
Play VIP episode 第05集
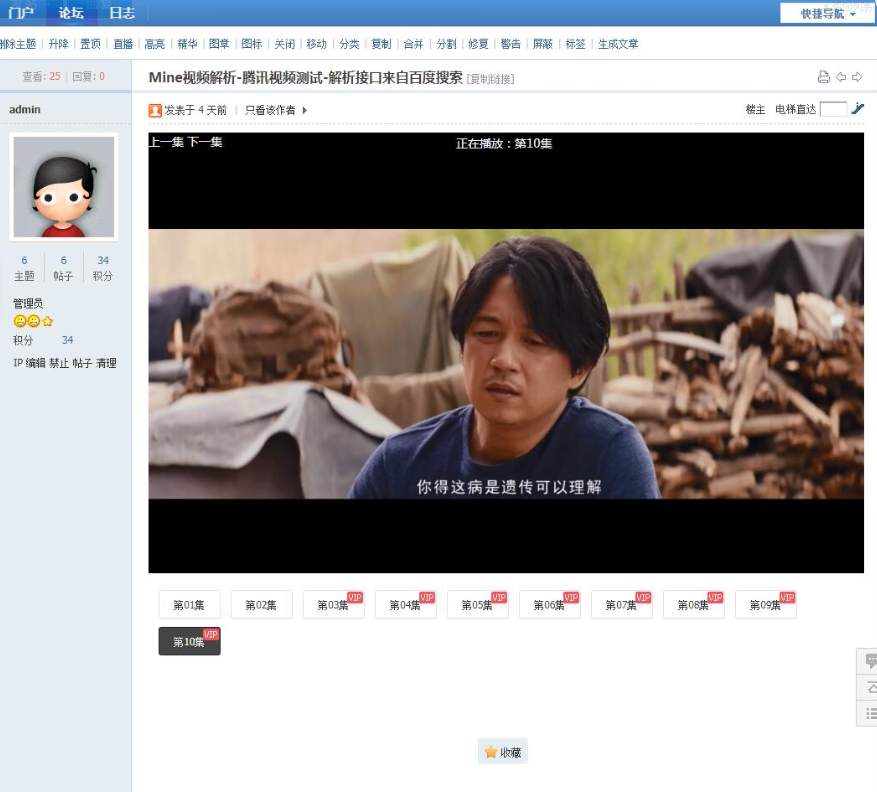478,605
